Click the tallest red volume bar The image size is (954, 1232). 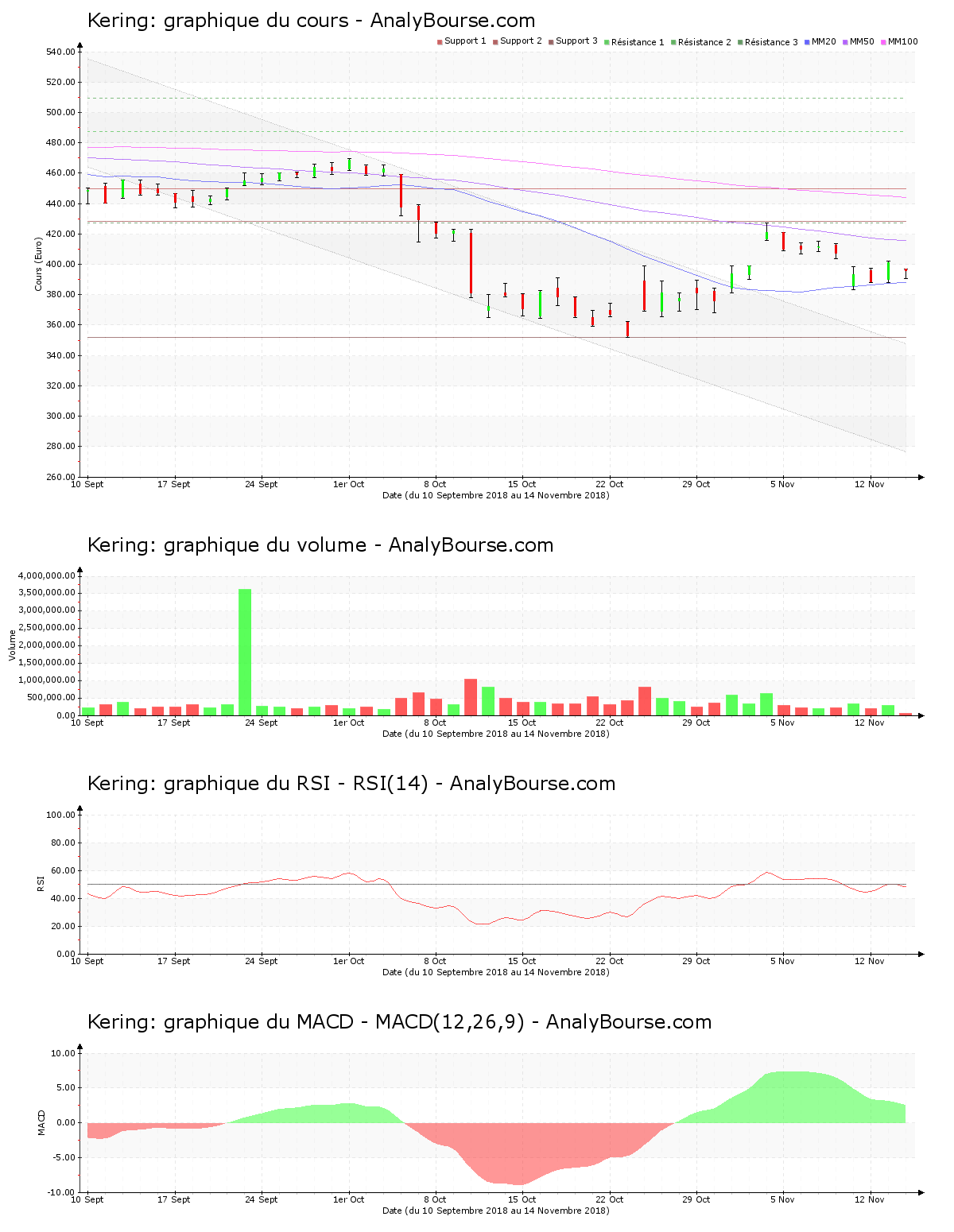point(471,697)
